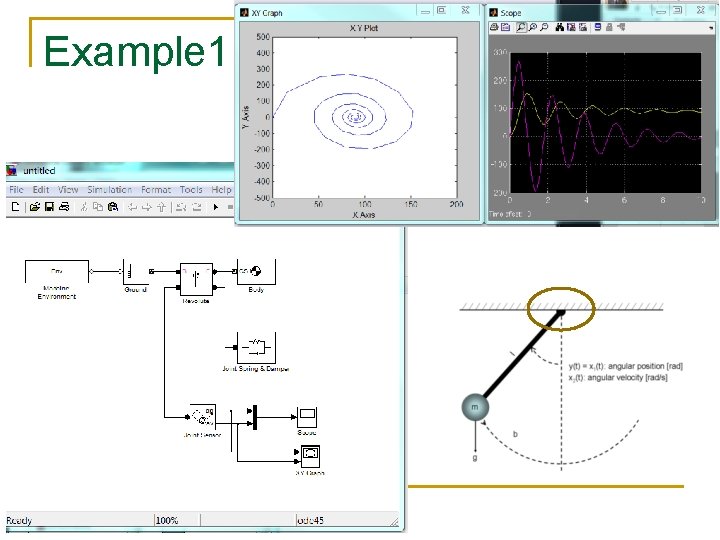720x540 pixels.
Task: Autoscale the Scope with binoculars icon
Action: (559, 27)
